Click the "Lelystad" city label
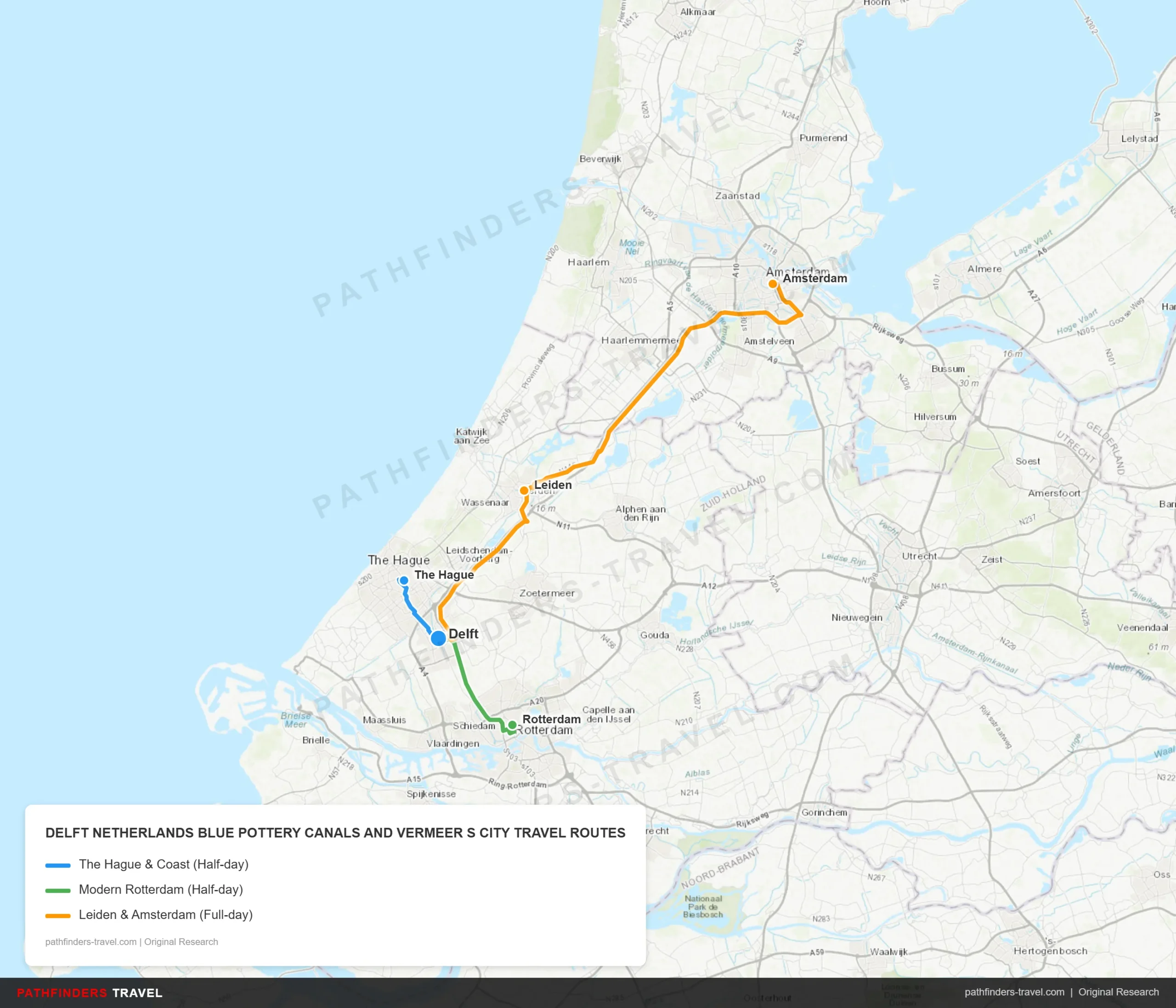The image size is (1176, 1008). [x=1139, y=138]
